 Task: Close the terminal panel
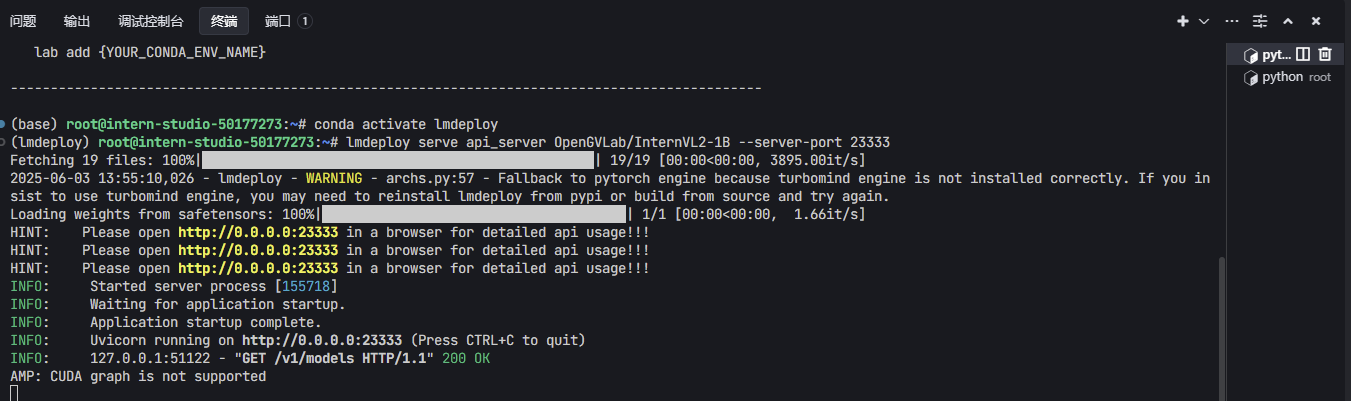(x=1316, y=21)
